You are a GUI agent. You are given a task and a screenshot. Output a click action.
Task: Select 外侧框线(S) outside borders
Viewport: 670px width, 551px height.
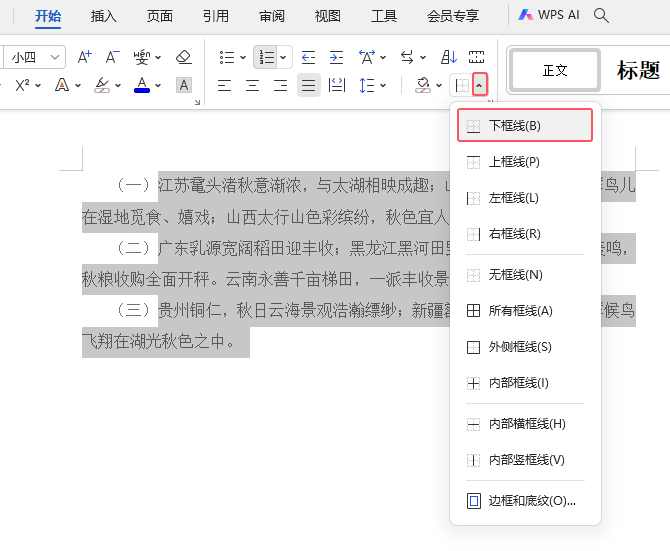click(525, 347)
